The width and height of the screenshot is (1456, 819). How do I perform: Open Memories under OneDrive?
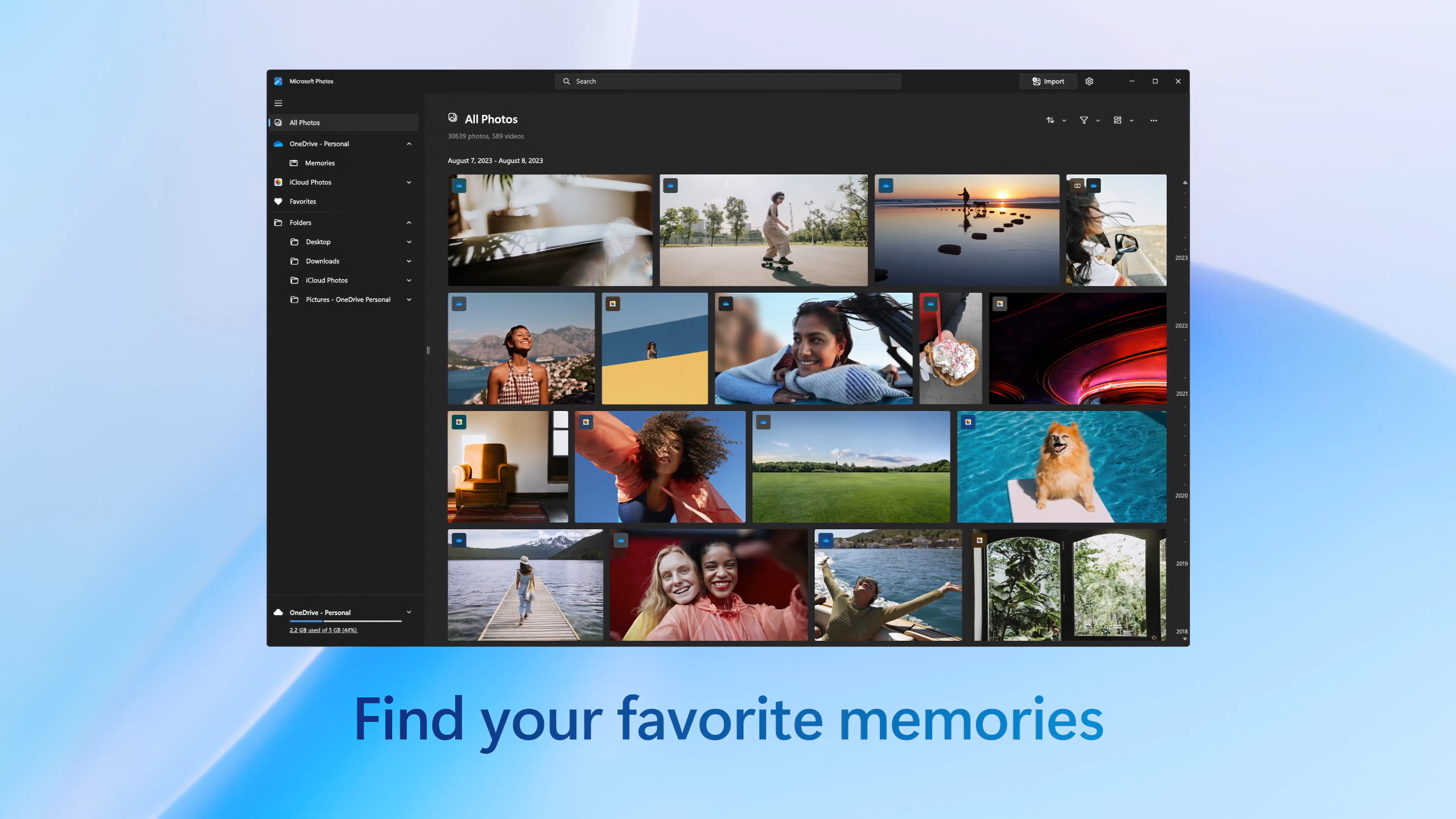click(x=319, y=163)
